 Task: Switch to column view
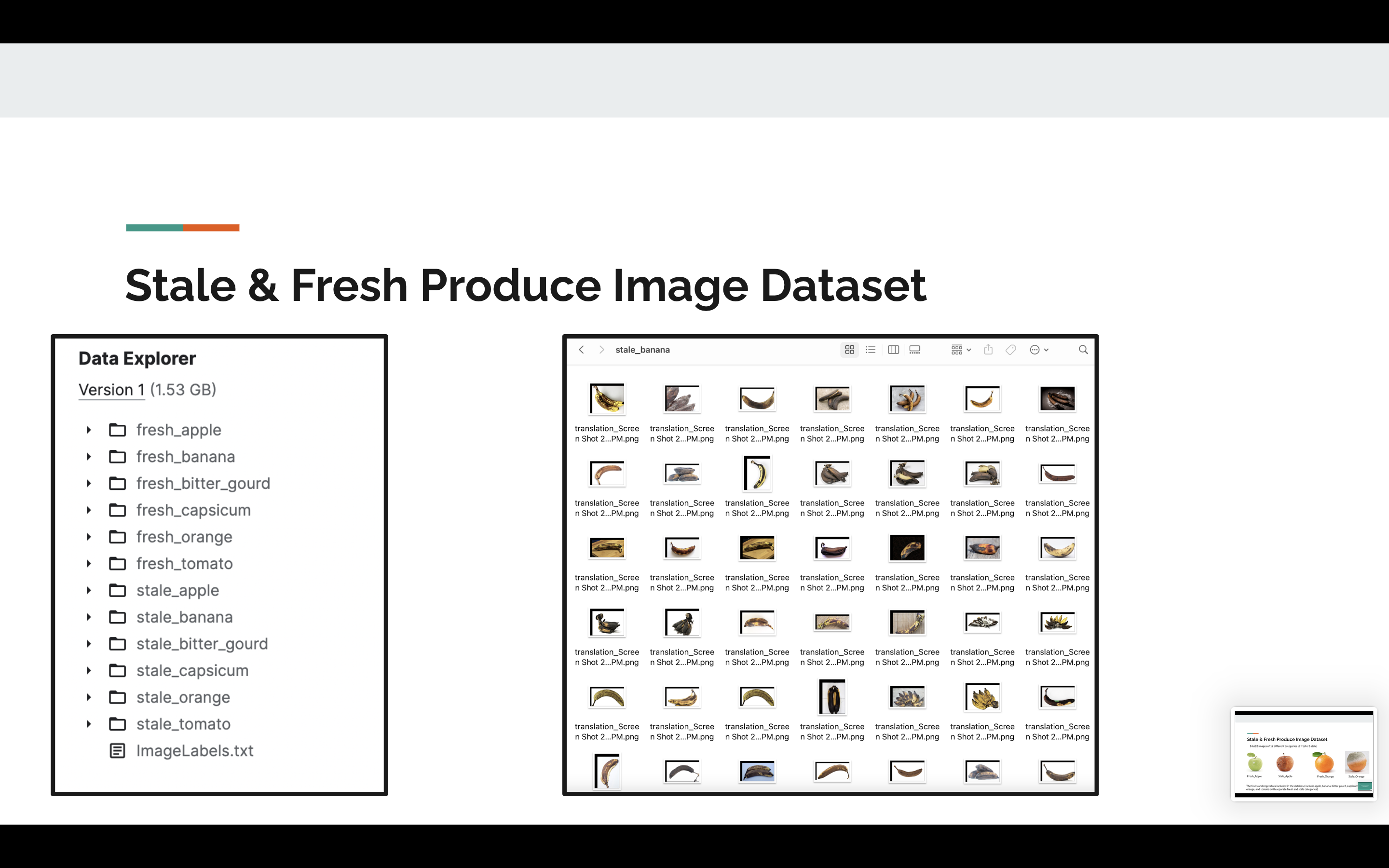(x=893, y=350)
